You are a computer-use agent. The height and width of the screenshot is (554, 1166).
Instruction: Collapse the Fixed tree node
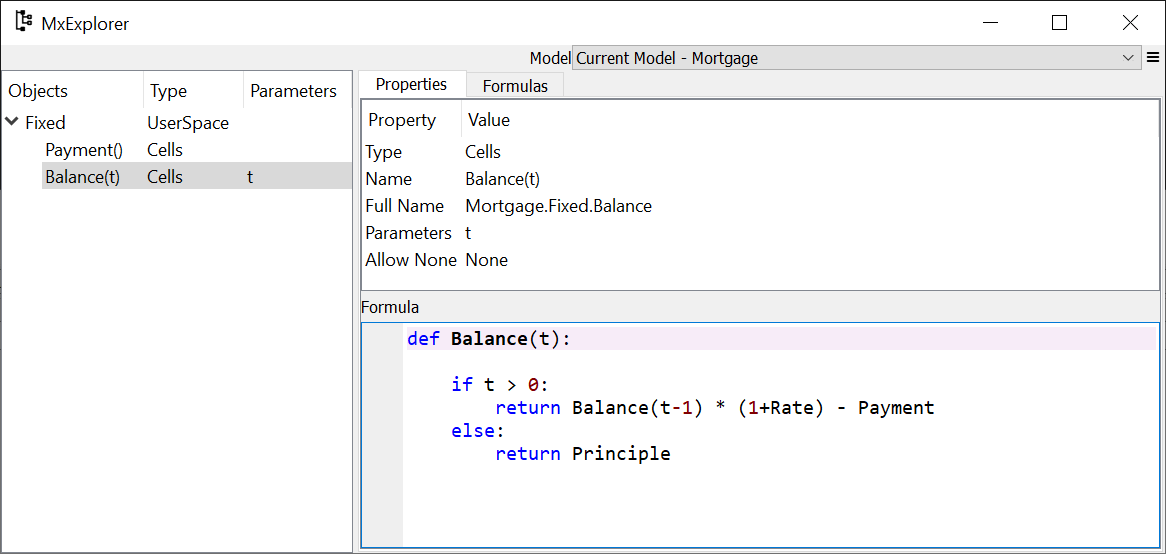12,123
